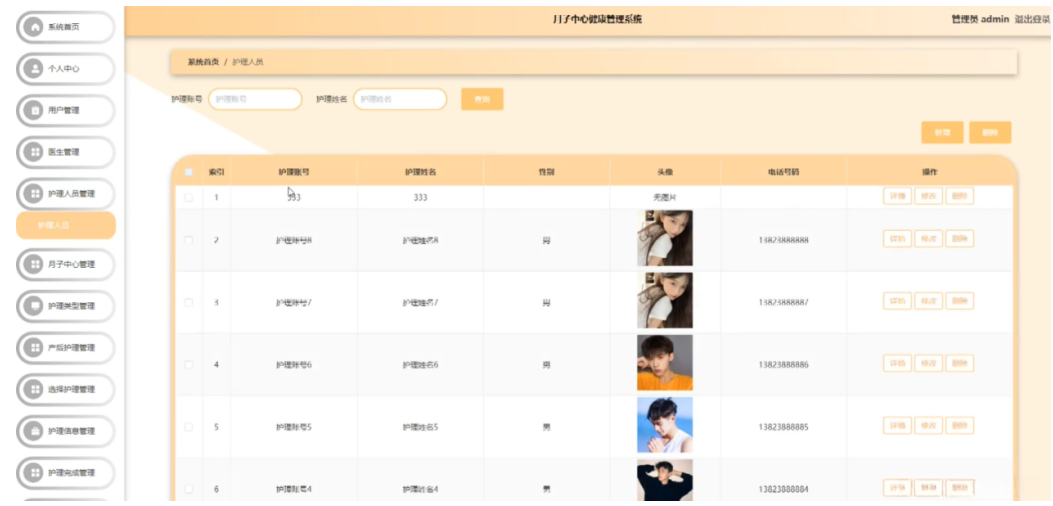The width and height of the screenshot is (1053, 506).
Task: Click the 无图片 cell in row 1
Action: 665,198
